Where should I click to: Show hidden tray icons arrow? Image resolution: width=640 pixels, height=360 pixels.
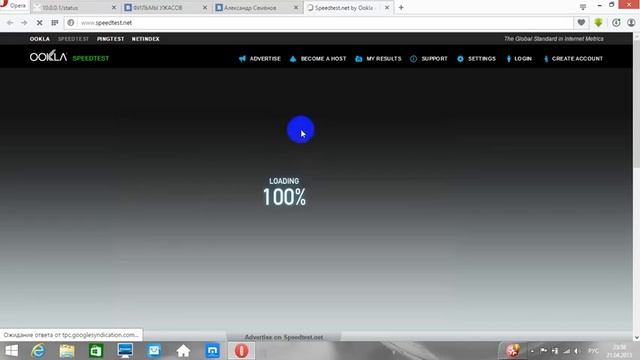point(532,351)
